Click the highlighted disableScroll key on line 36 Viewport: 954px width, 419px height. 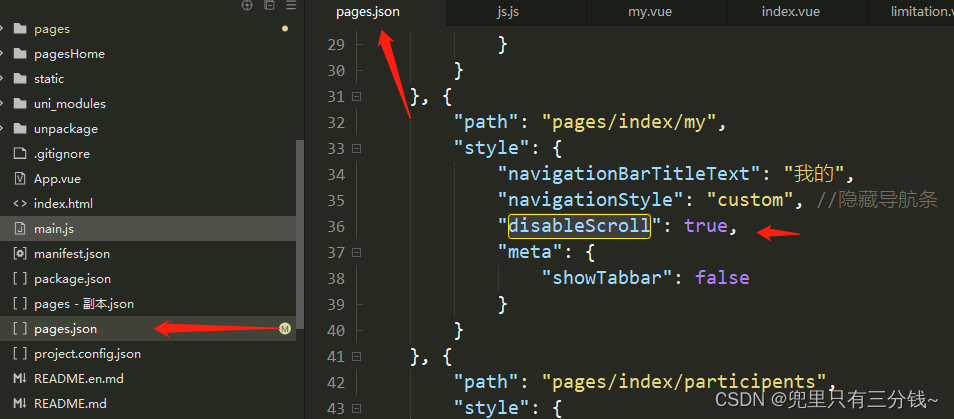[579, 226]
